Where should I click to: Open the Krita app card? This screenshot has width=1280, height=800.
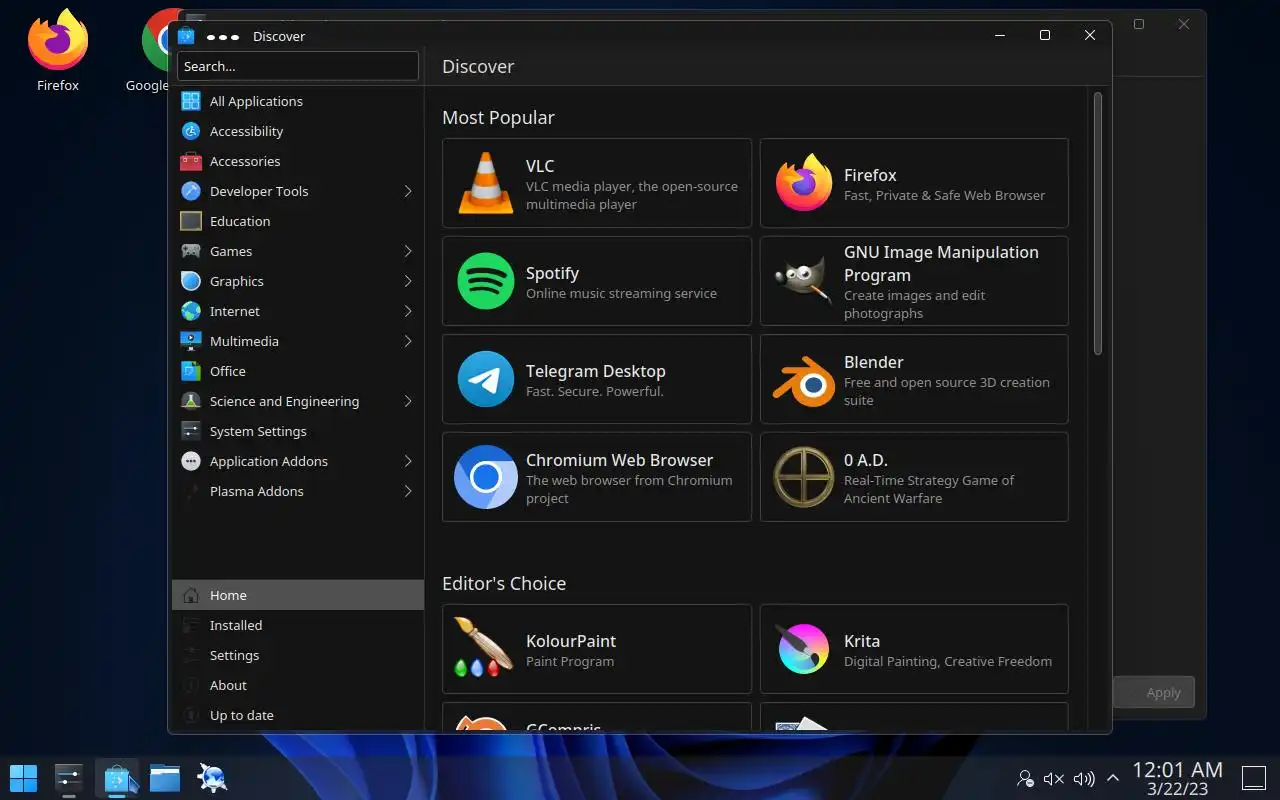pos(914,649)
